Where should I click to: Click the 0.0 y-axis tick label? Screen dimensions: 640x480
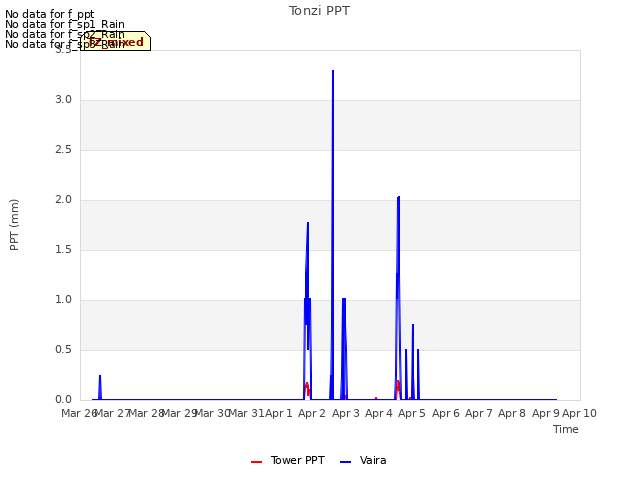point(63,399)
